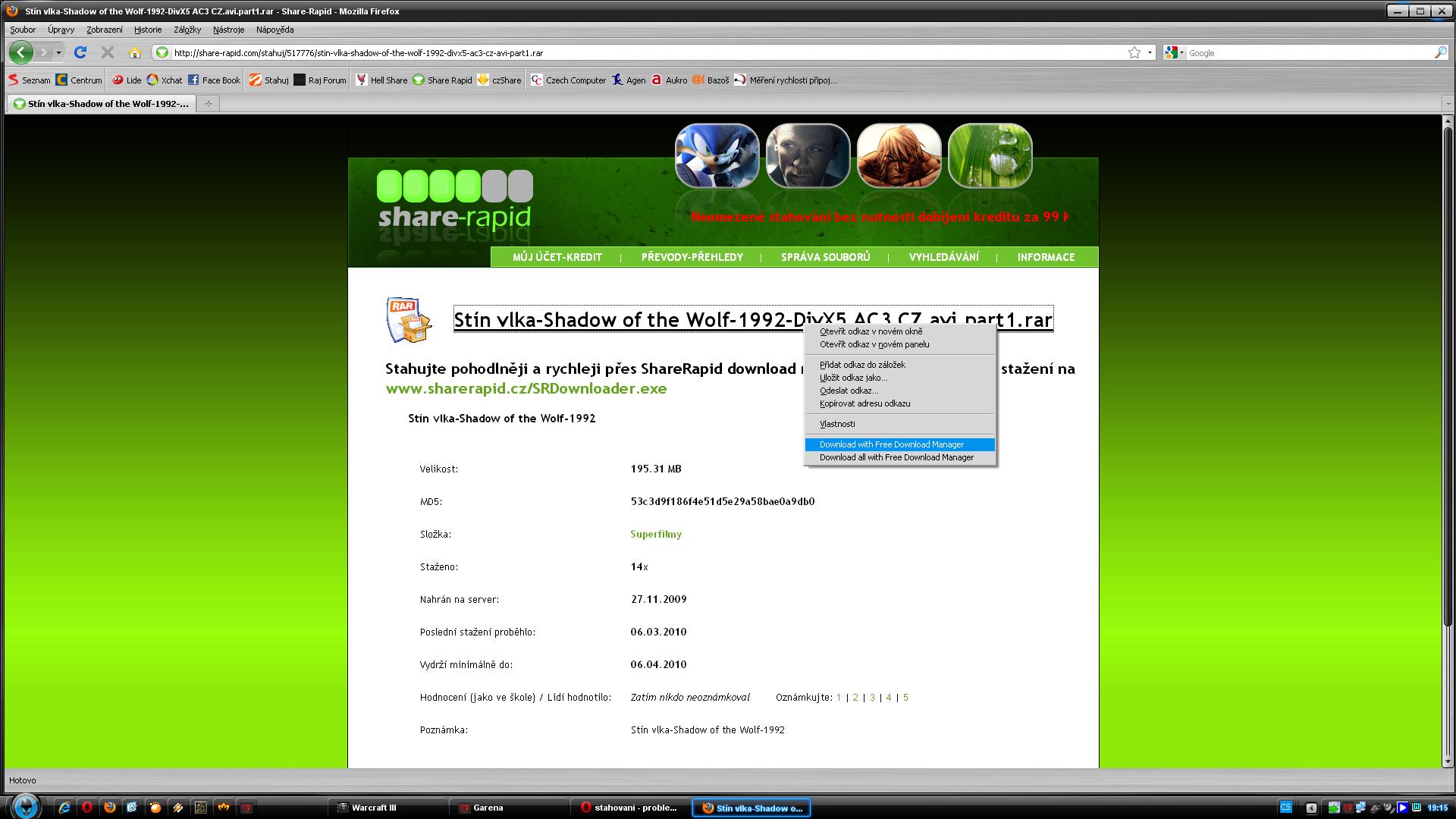Choose Download with Free Download Manager
The image size is (1456, 819).
tap(891, 444)
